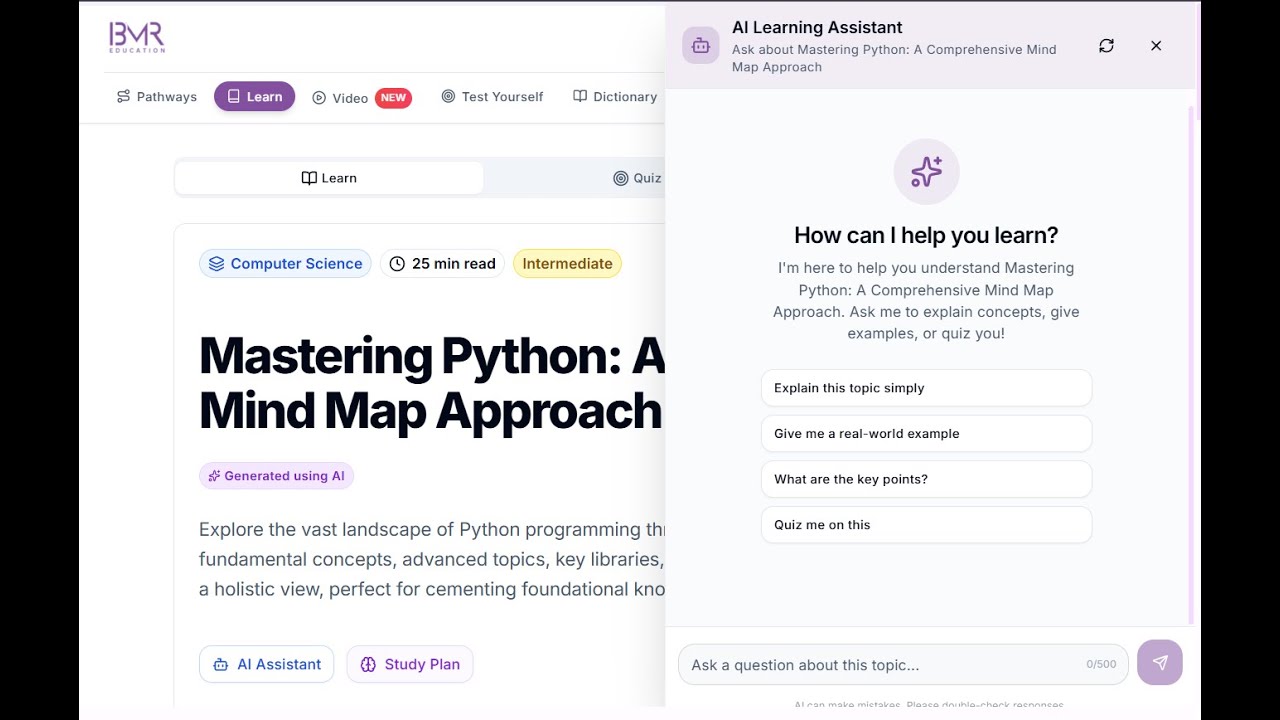This screenshot has height=720, width=1280.
Task: Open the Pathways tab
Action: pos(157,97)
